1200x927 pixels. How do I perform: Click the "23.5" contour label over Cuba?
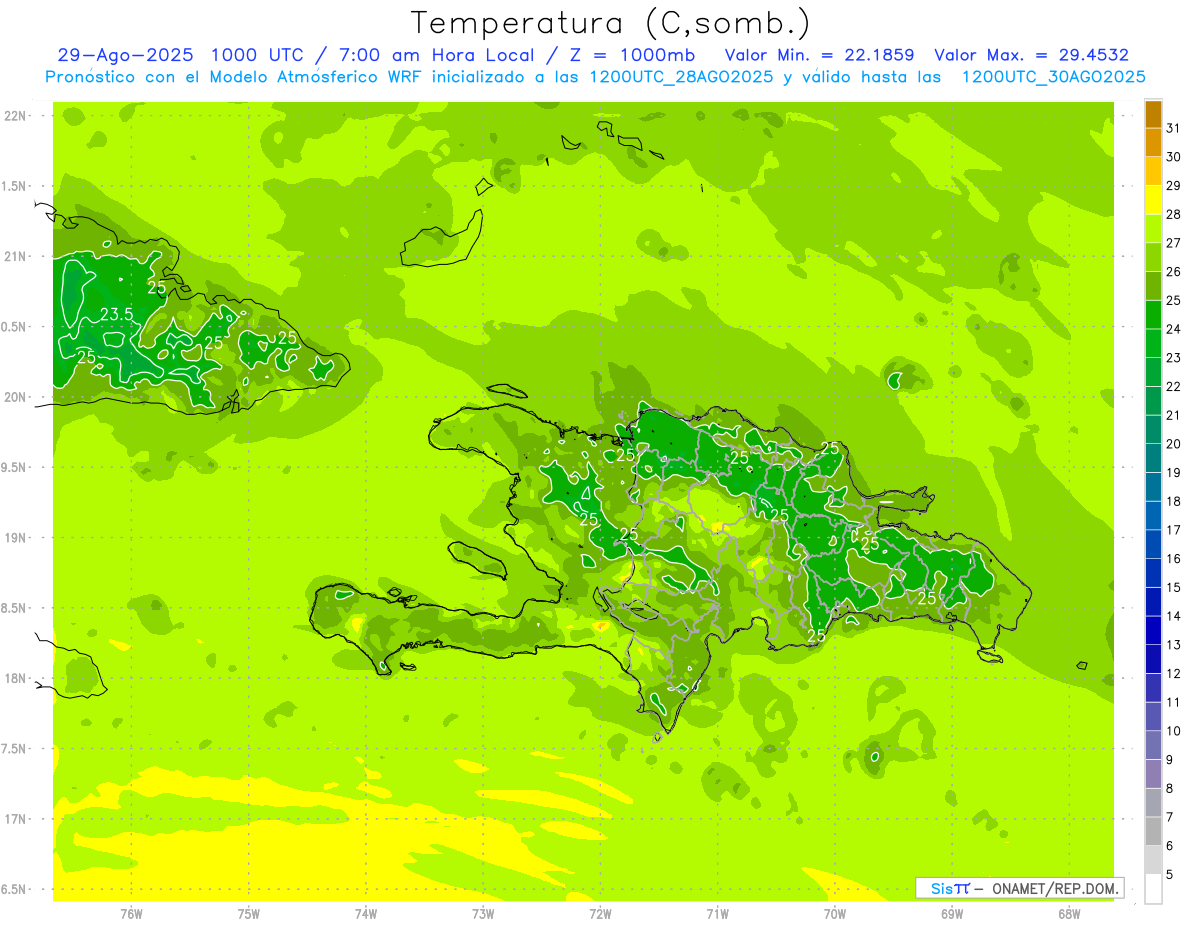pos(117,315)
